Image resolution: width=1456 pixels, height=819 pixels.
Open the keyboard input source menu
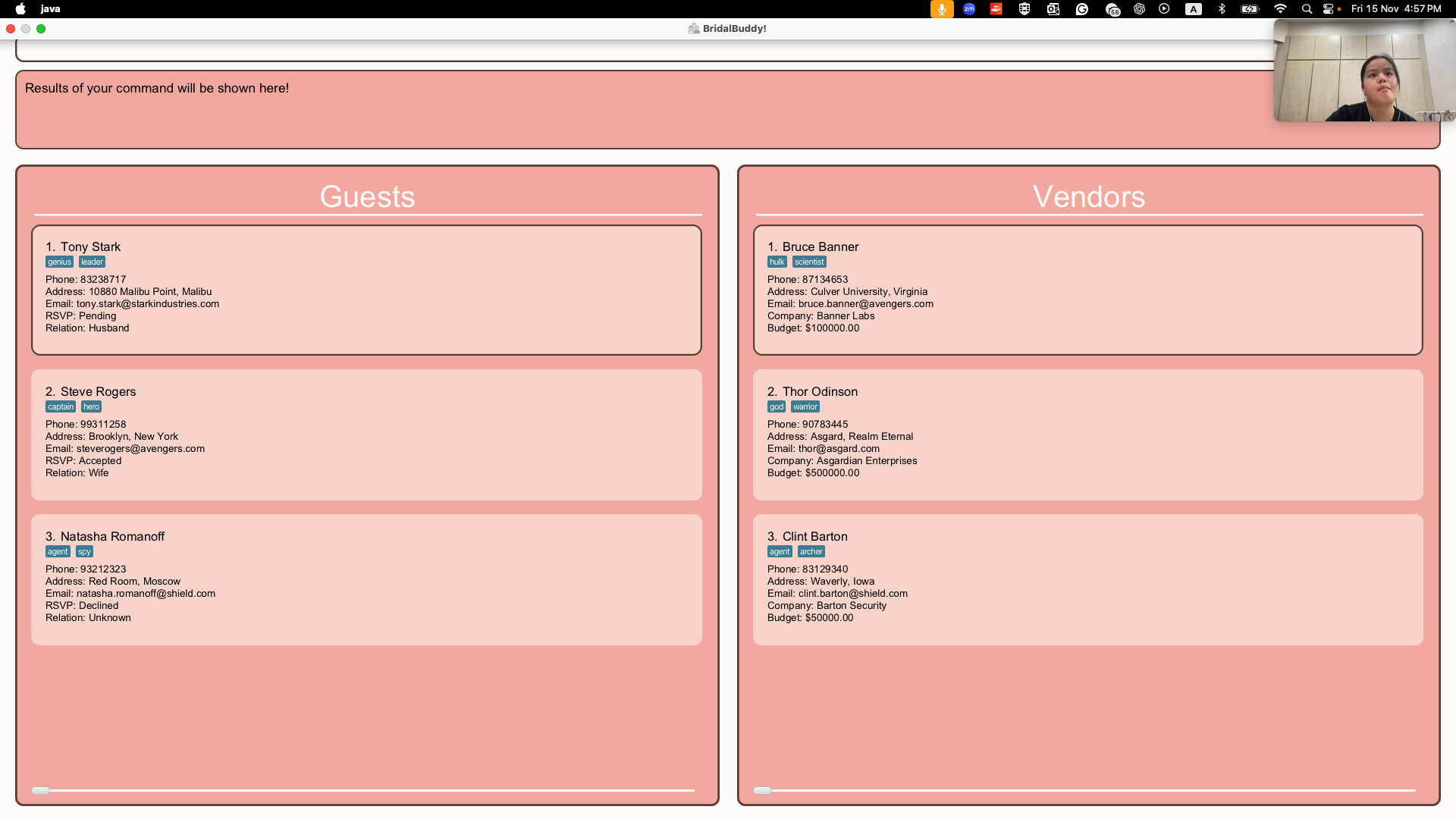click(1194, 9)
